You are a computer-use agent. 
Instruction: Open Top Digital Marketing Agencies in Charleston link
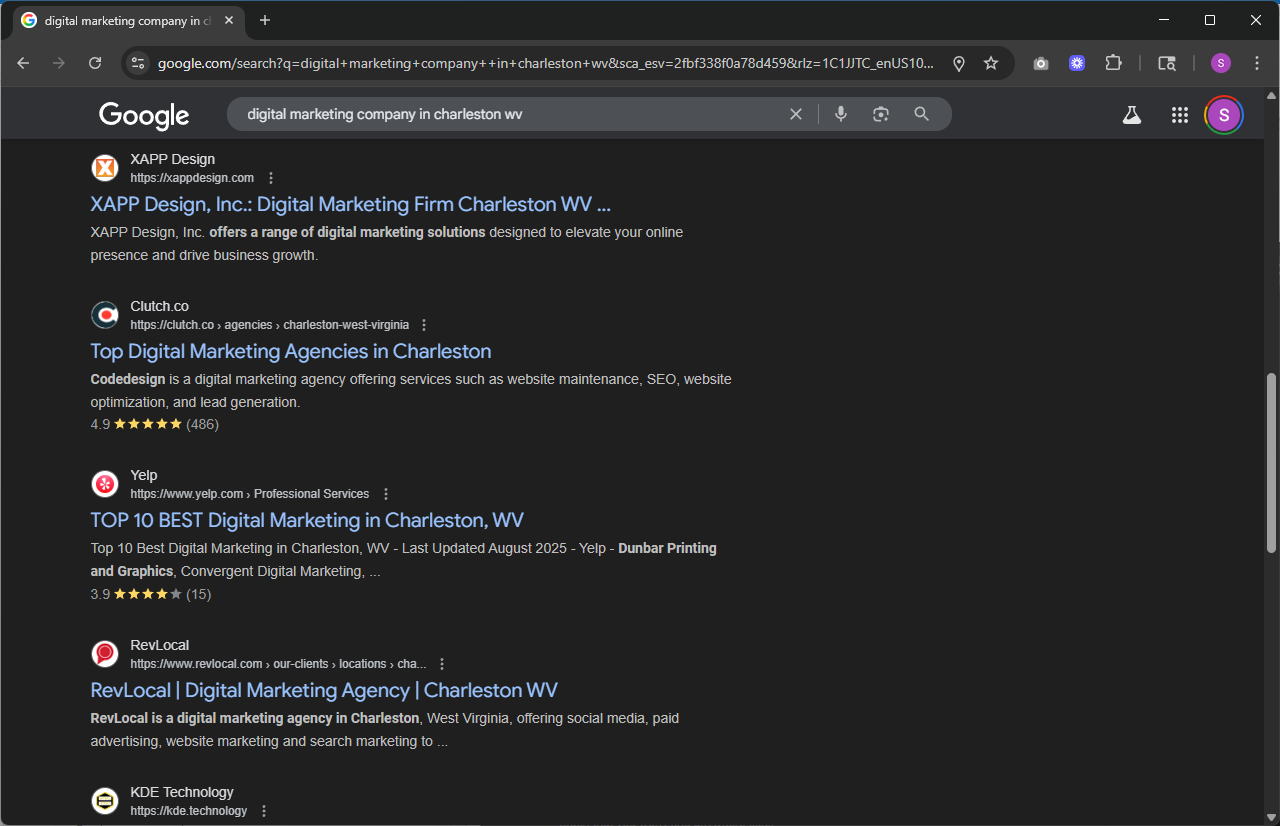click(x=291, y=351)
